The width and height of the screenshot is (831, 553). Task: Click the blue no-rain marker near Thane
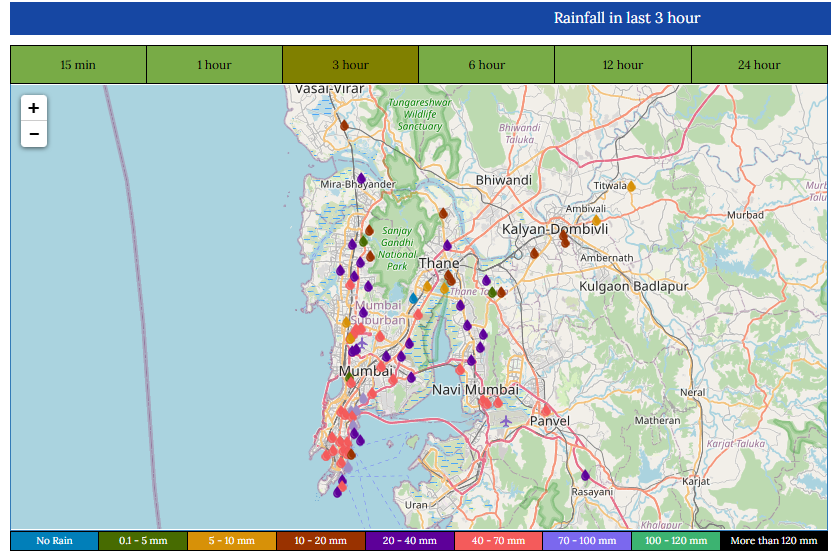pyautogui.click(x=413, y=299)
